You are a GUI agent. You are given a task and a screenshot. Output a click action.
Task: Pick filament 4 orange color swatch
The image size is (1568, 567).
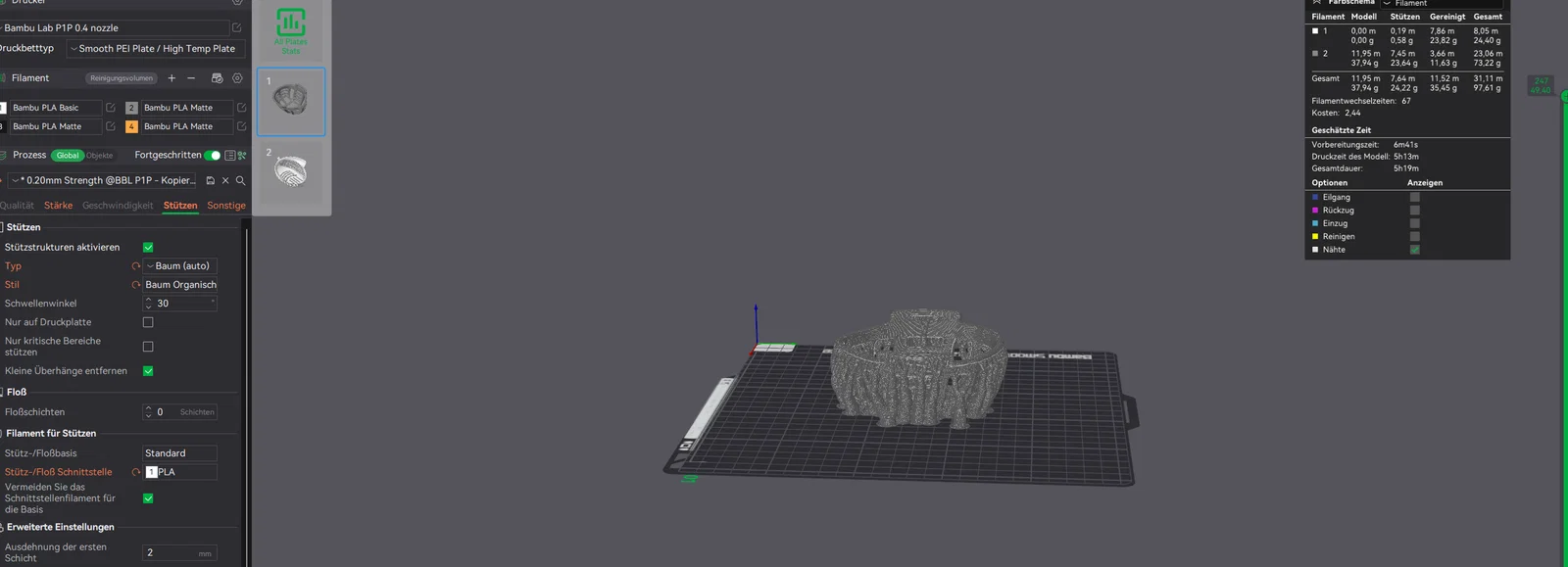click(x=131, y=126)
